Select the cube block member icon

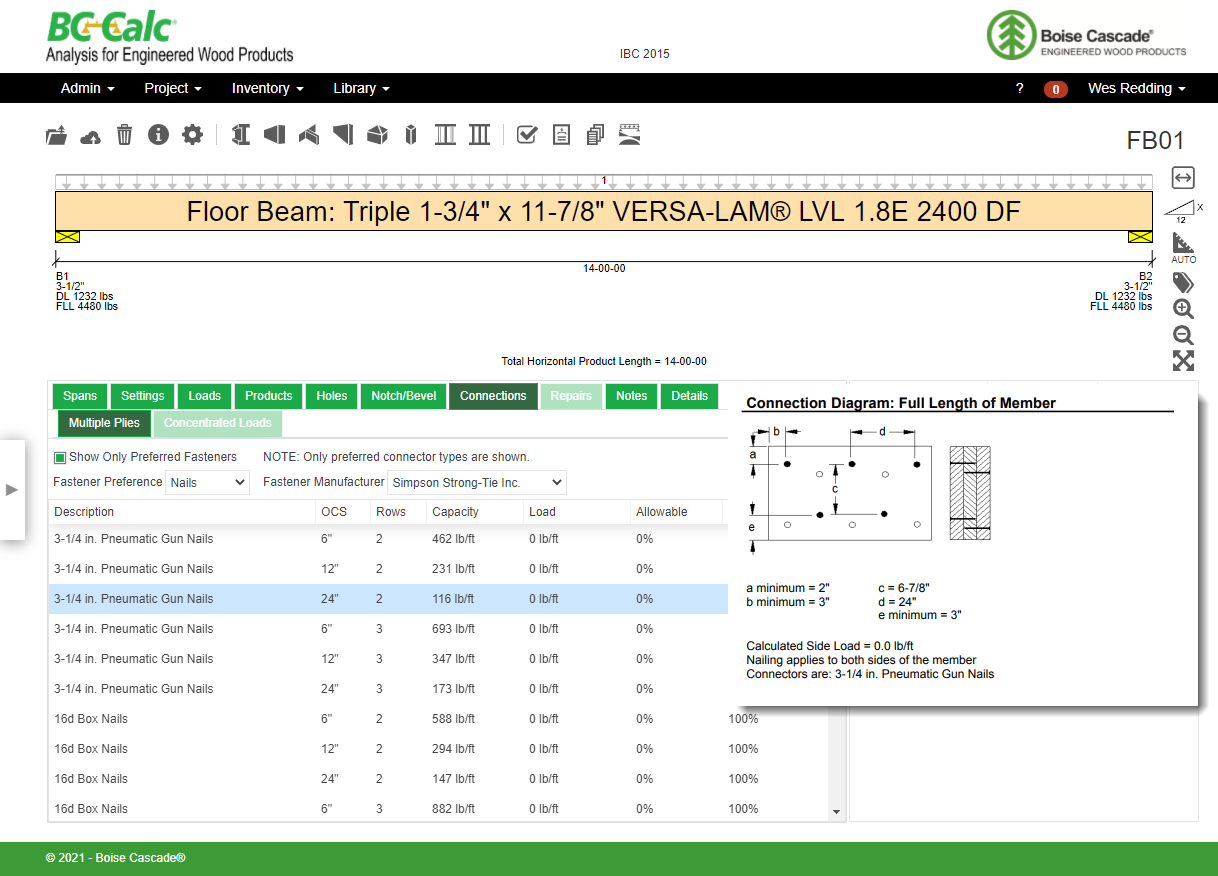[377, 134]
